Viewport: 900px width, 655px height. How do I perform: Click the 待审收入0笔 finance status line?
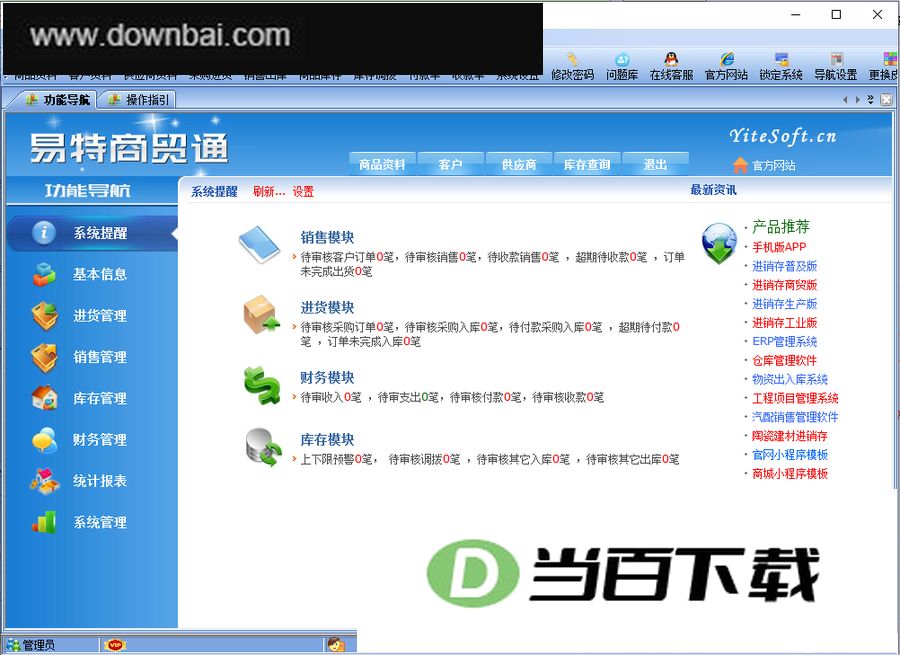click(331, 397)
